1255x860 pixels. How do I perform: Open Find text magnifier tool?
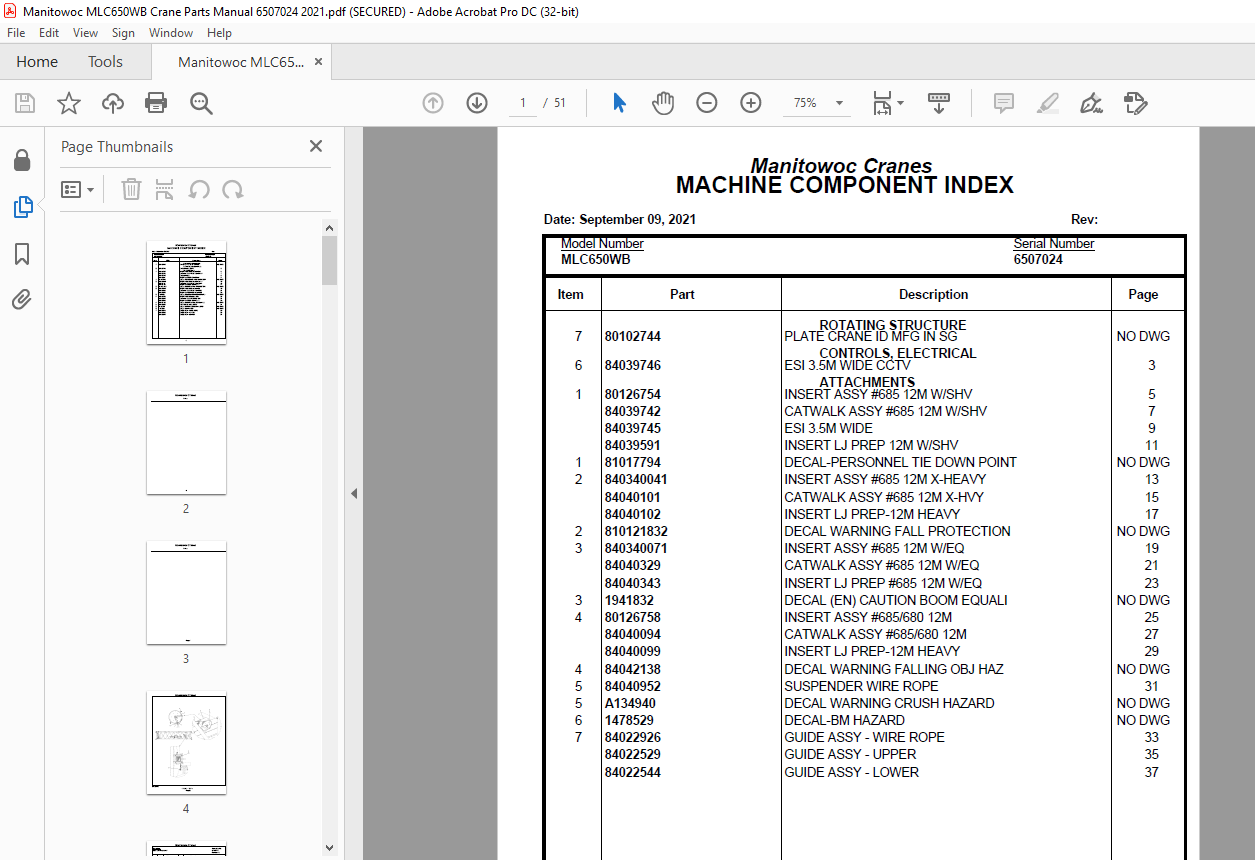pos(201,103)
